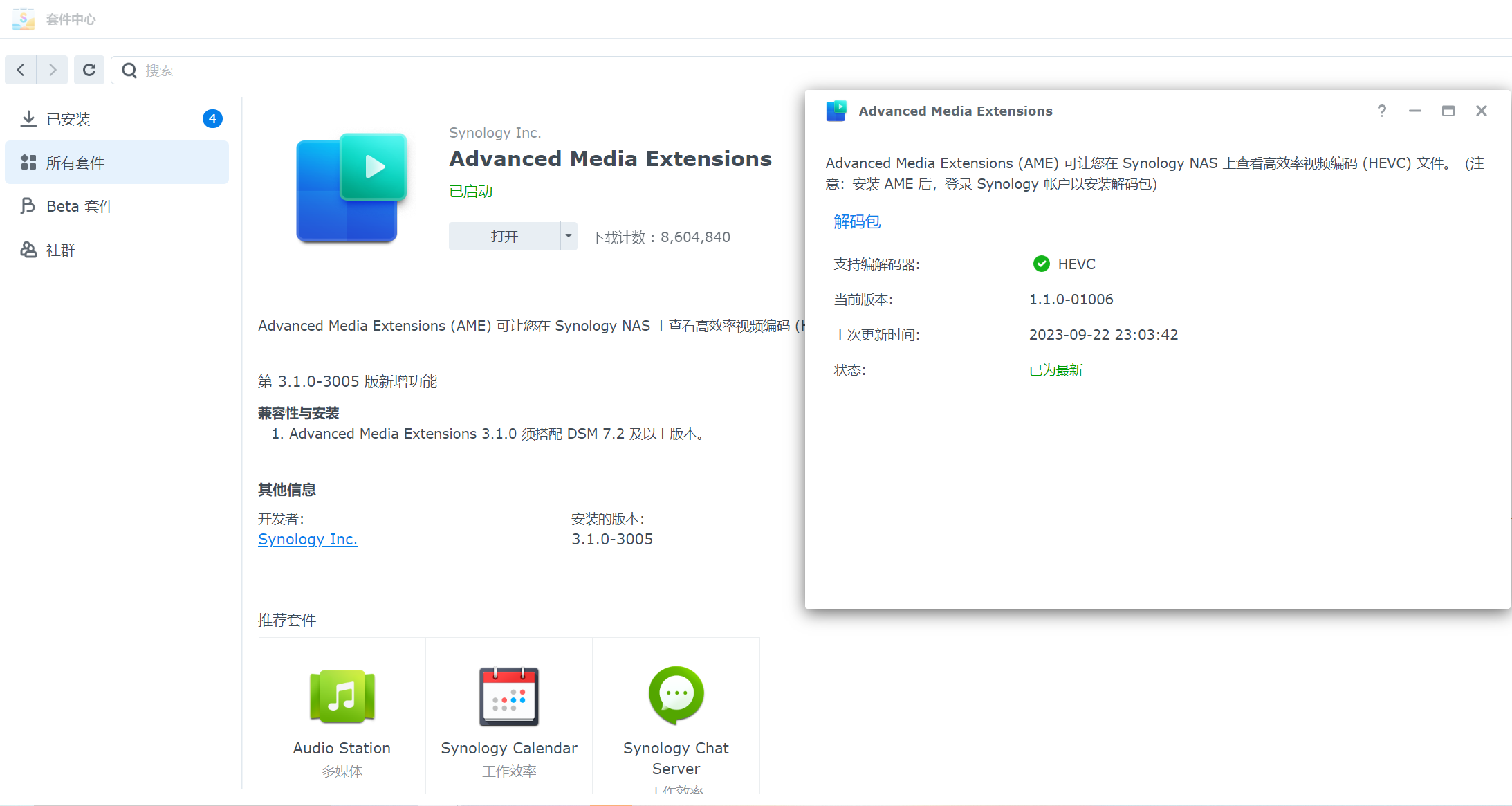The image size is (1512, 806).
Task: Click the update time 2023-09-22 23:03:42
Action: tap(1103, 335)
